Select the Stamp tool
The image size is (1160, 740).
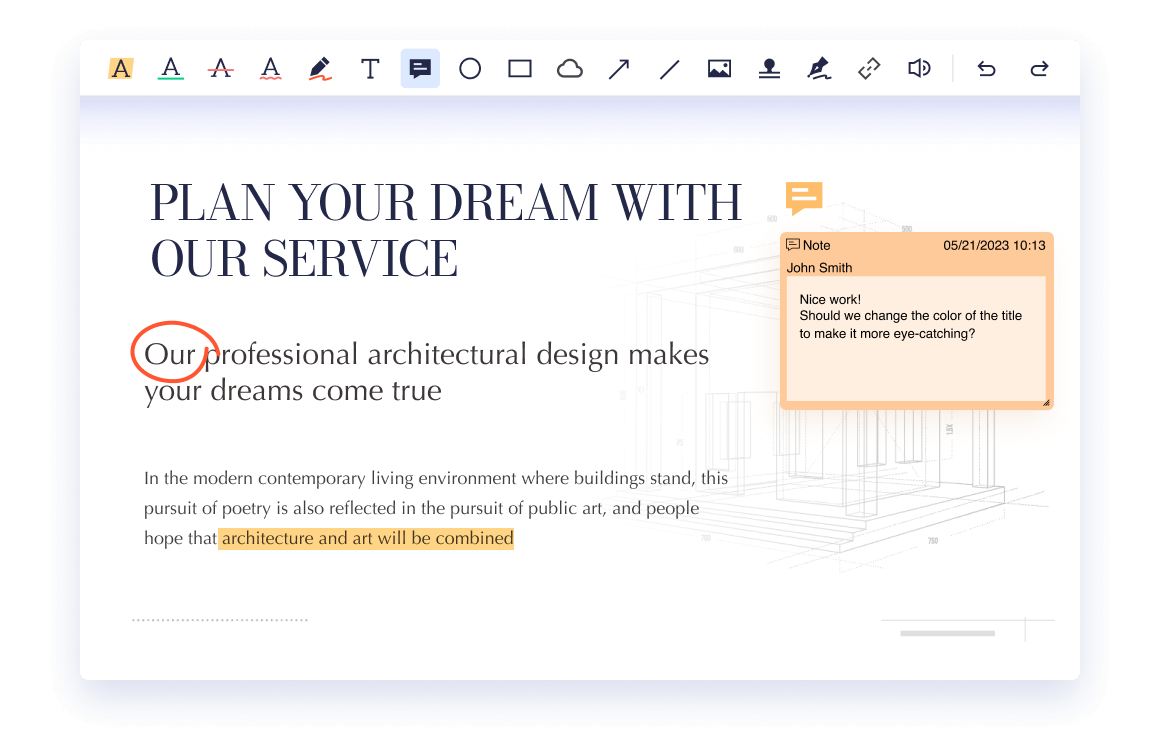point(769,69)
